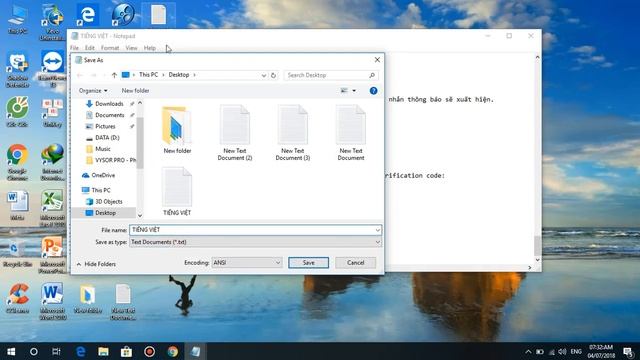Open Microsoft Store from the taskbar

tap(126, 351)
